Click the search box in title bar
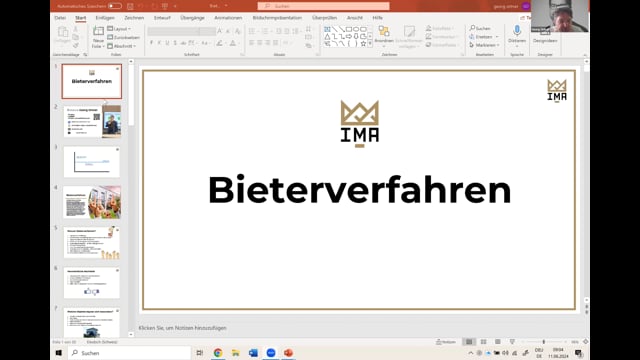 point(323,6)
